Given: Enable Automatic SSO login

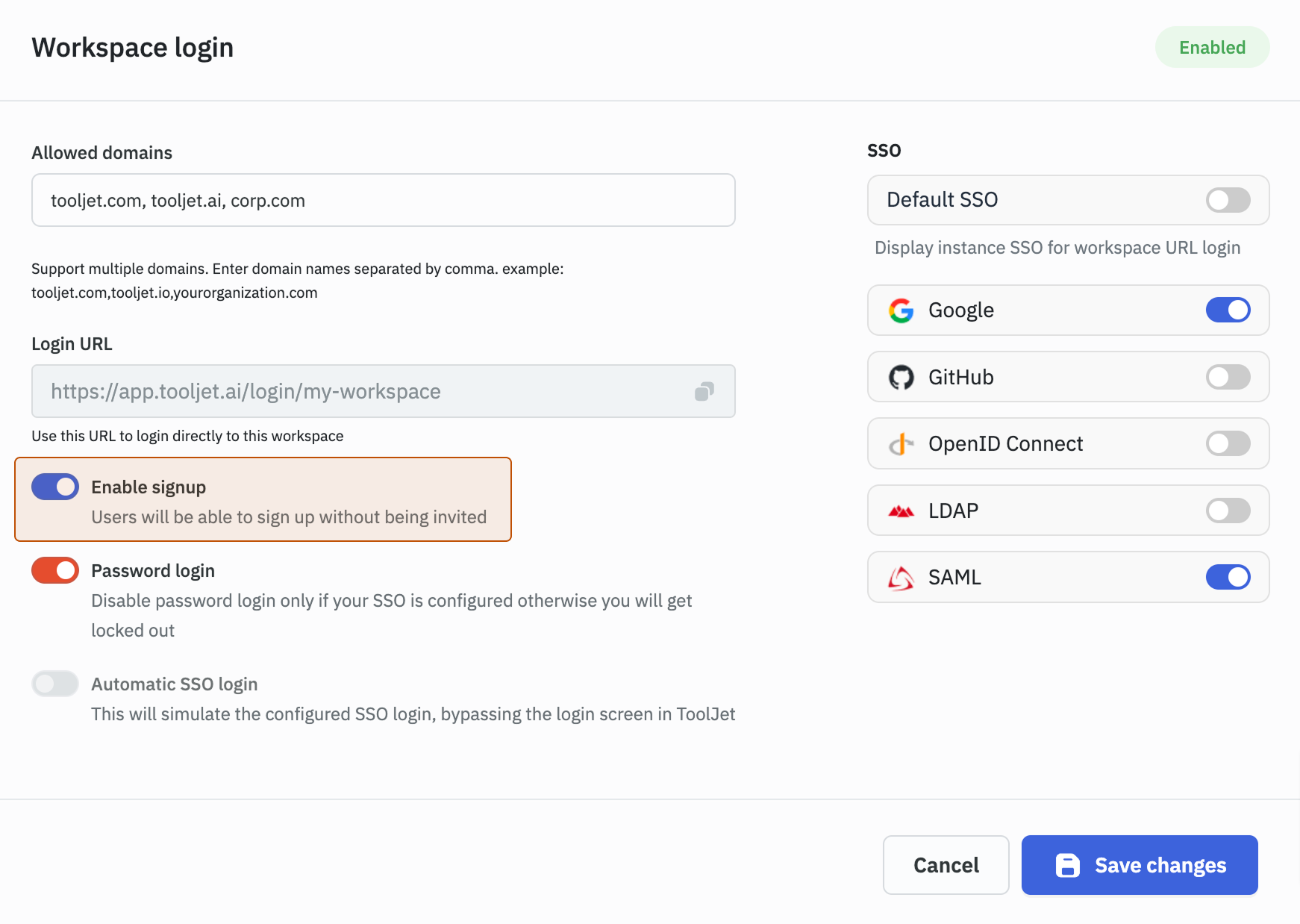Looking at the screenshot, I should (x=54, y=684).
